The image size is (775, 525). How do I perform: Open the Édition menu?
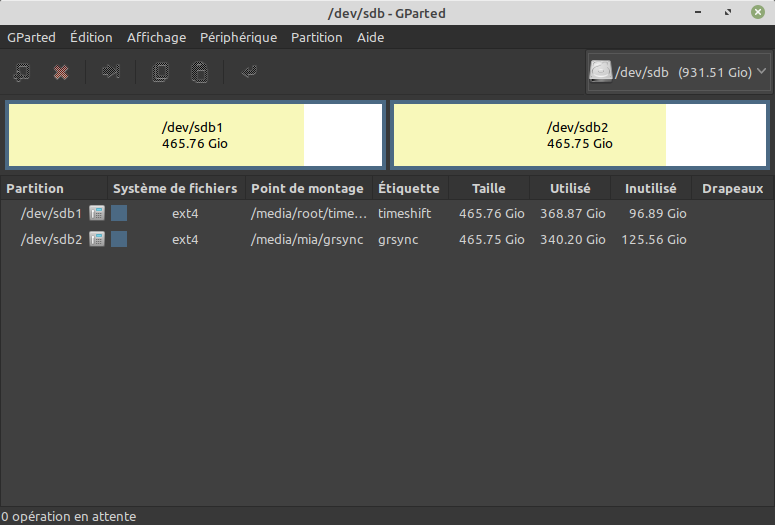pos(91,38)
